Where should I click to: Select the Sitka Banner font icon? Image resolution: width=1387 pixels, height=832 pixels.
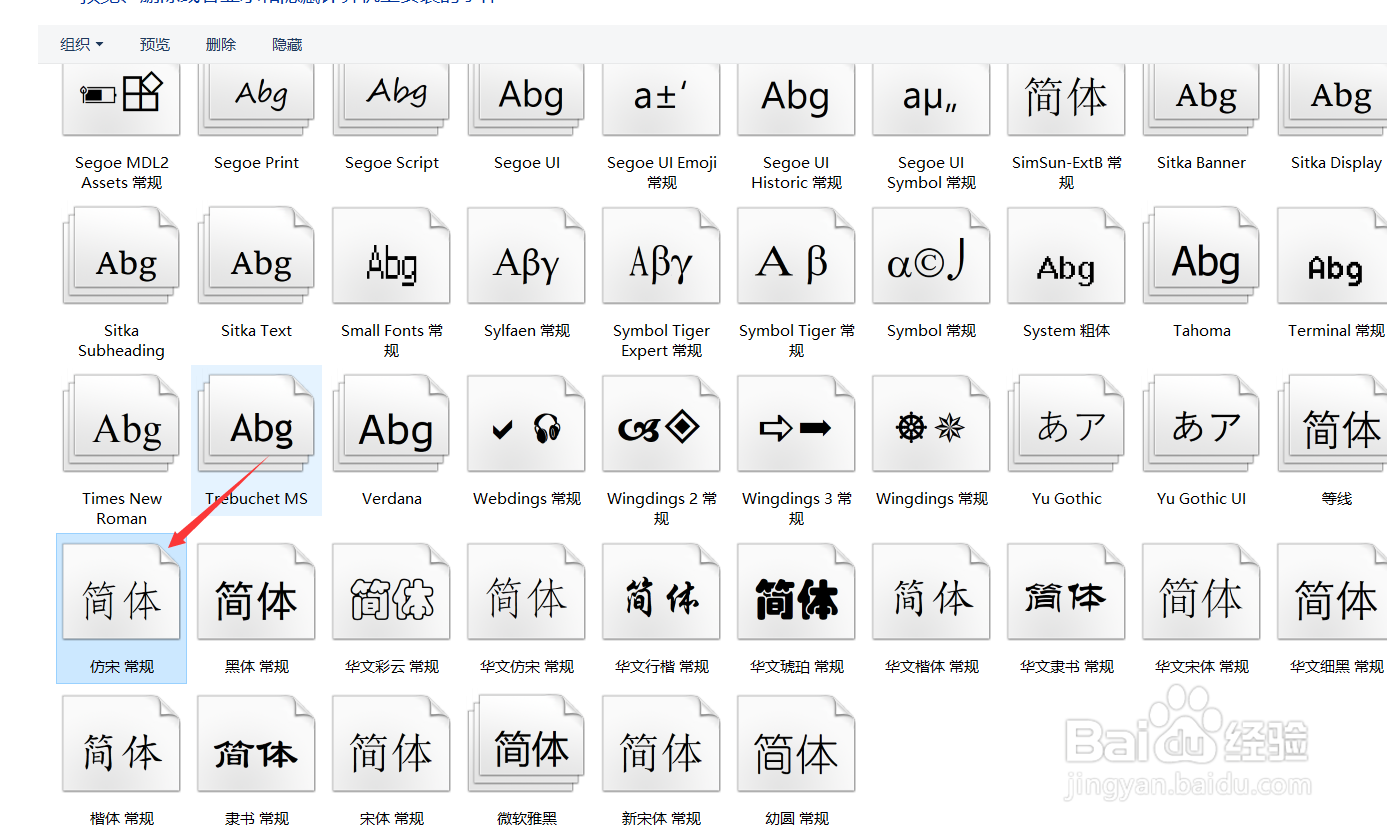(x=1201, y=100)
